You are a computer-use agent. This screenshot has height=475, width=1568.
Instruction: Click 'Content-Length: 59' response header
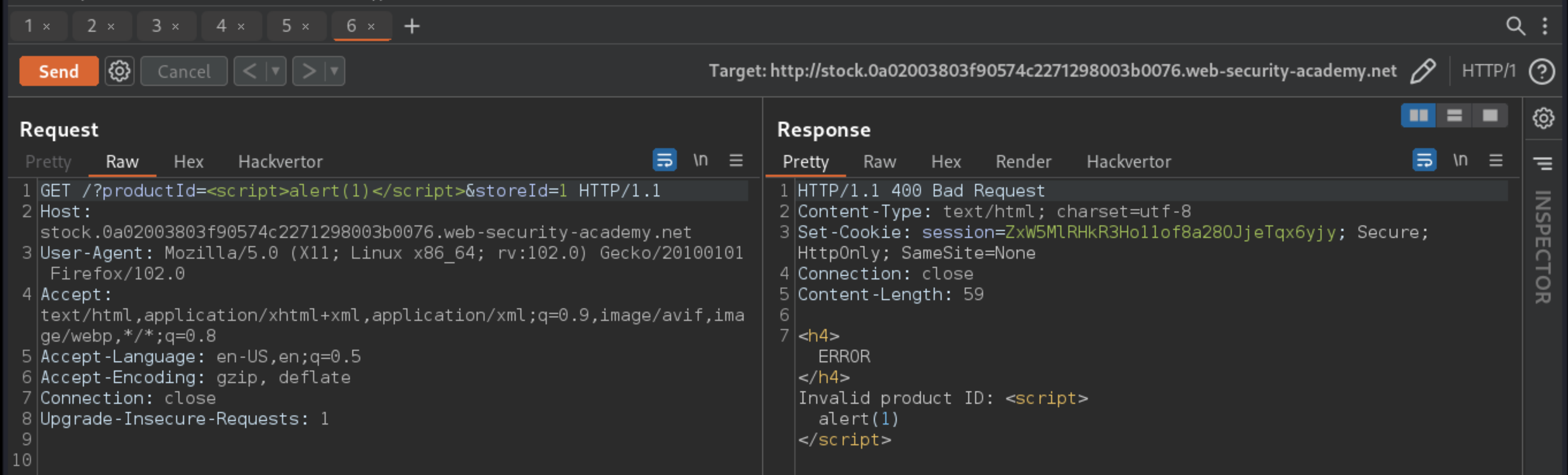(890, 295)
